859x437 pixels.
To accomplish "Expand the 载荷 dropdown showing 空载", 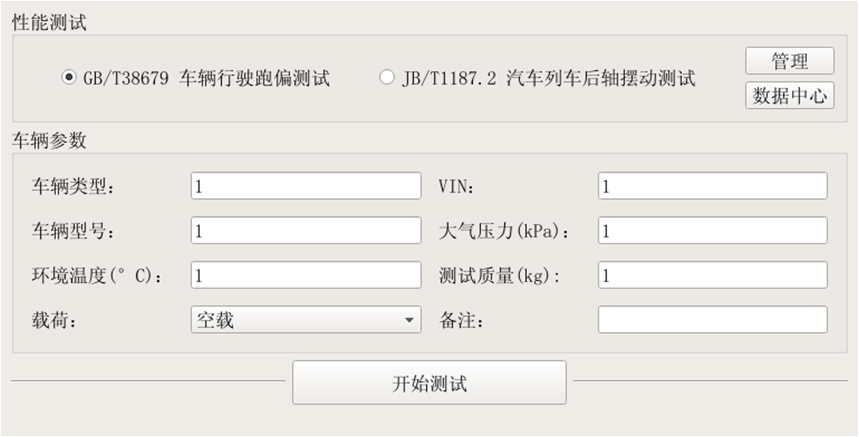I will [x=306, y=320].
